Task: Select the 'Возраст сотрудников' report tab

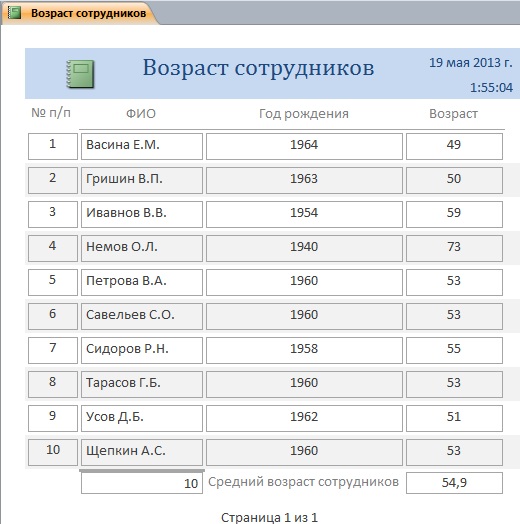Action: tap(79, 13)
